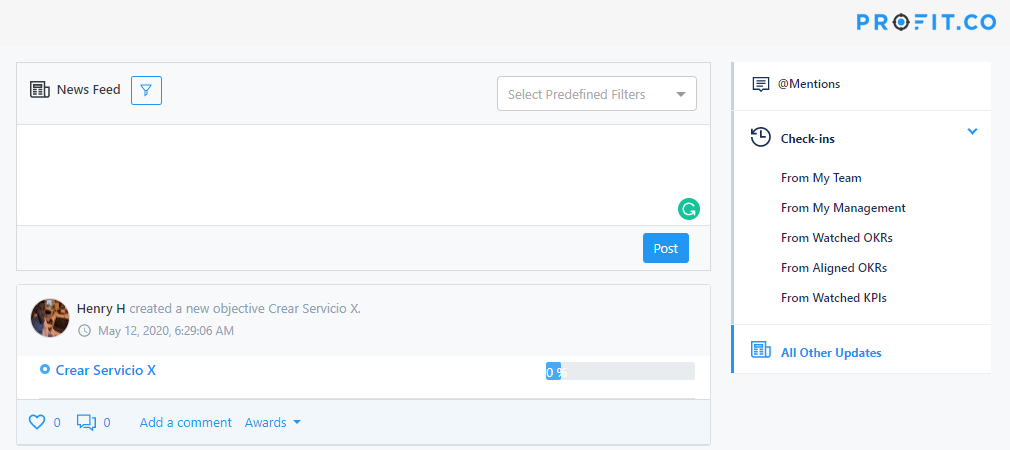Click the @Mentions chat icon

761,84
